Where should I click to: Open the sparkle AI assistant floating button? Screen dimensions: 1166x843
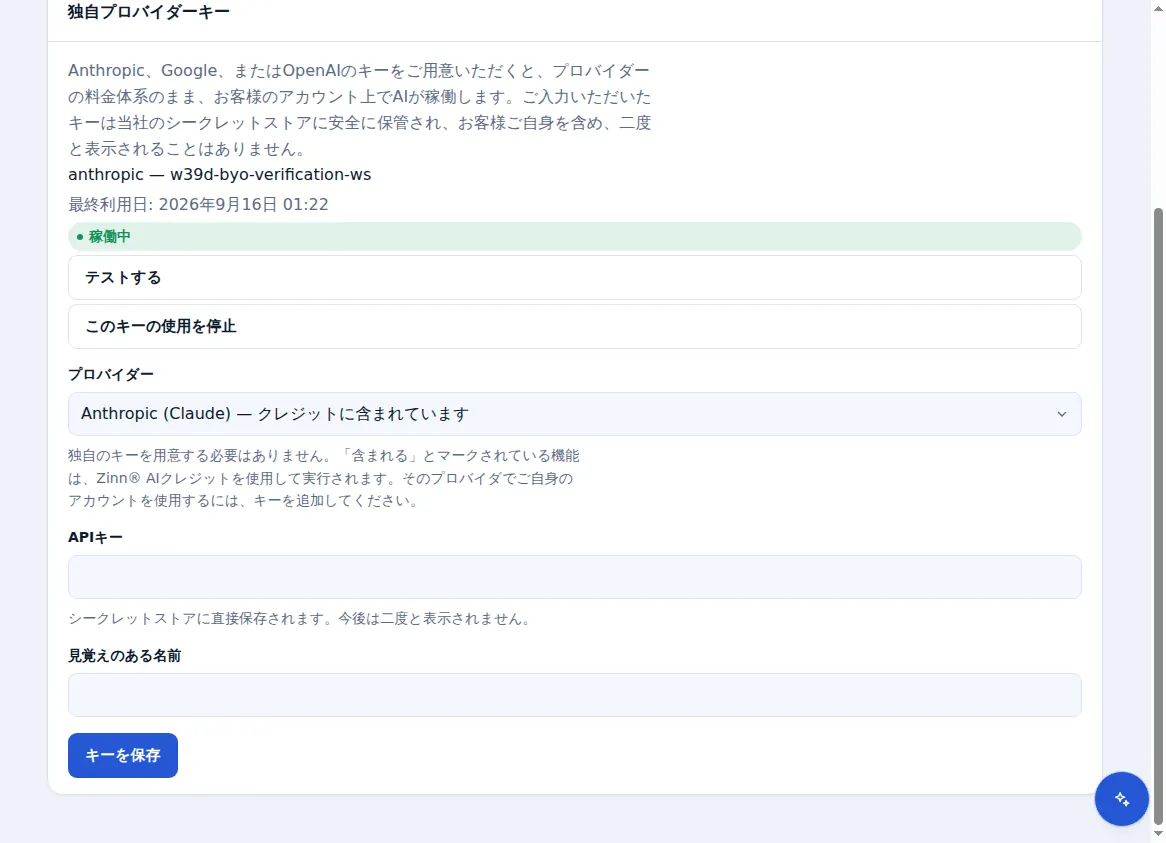click(1121, 799)
